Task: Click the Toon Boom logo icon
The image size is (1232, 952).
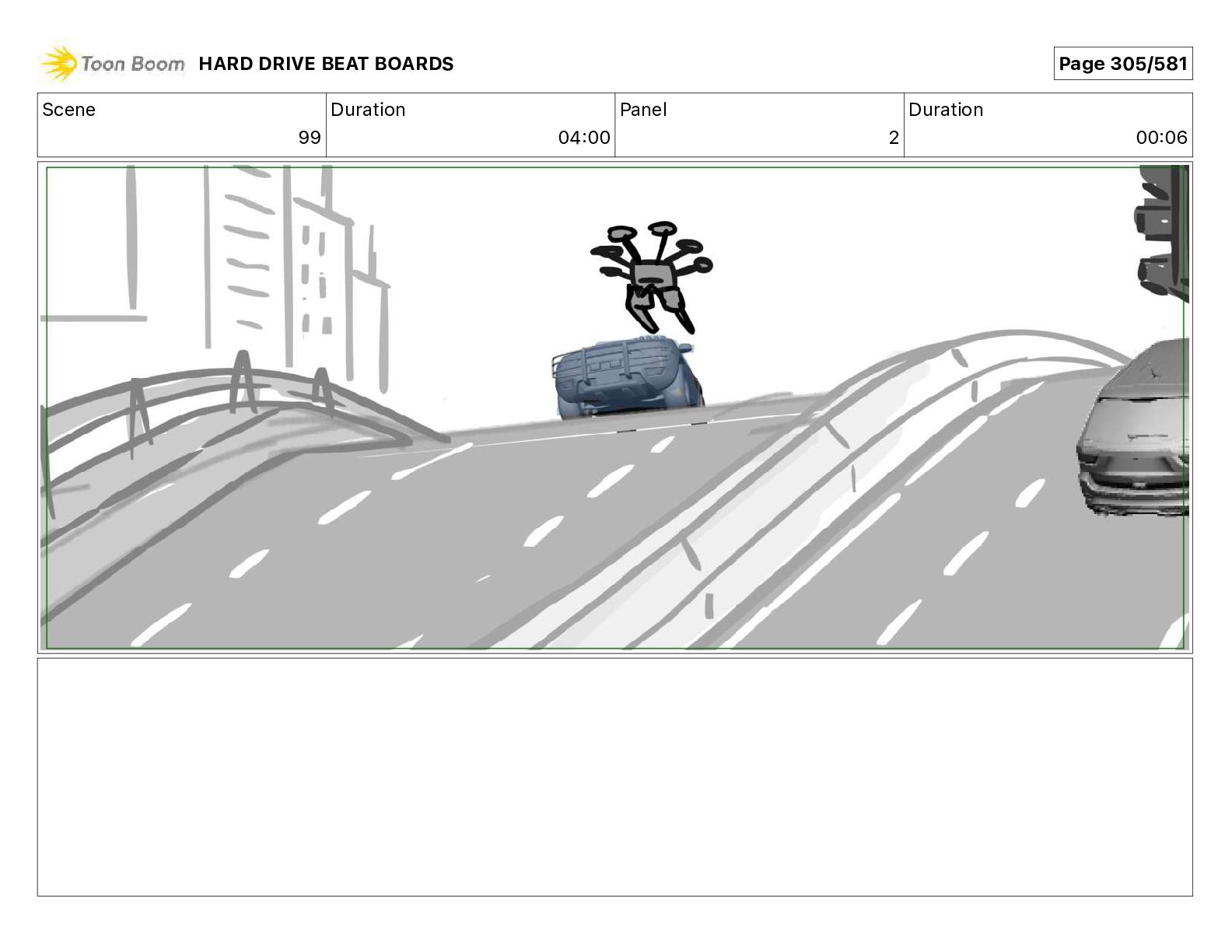Action: [x=59, y=64]
